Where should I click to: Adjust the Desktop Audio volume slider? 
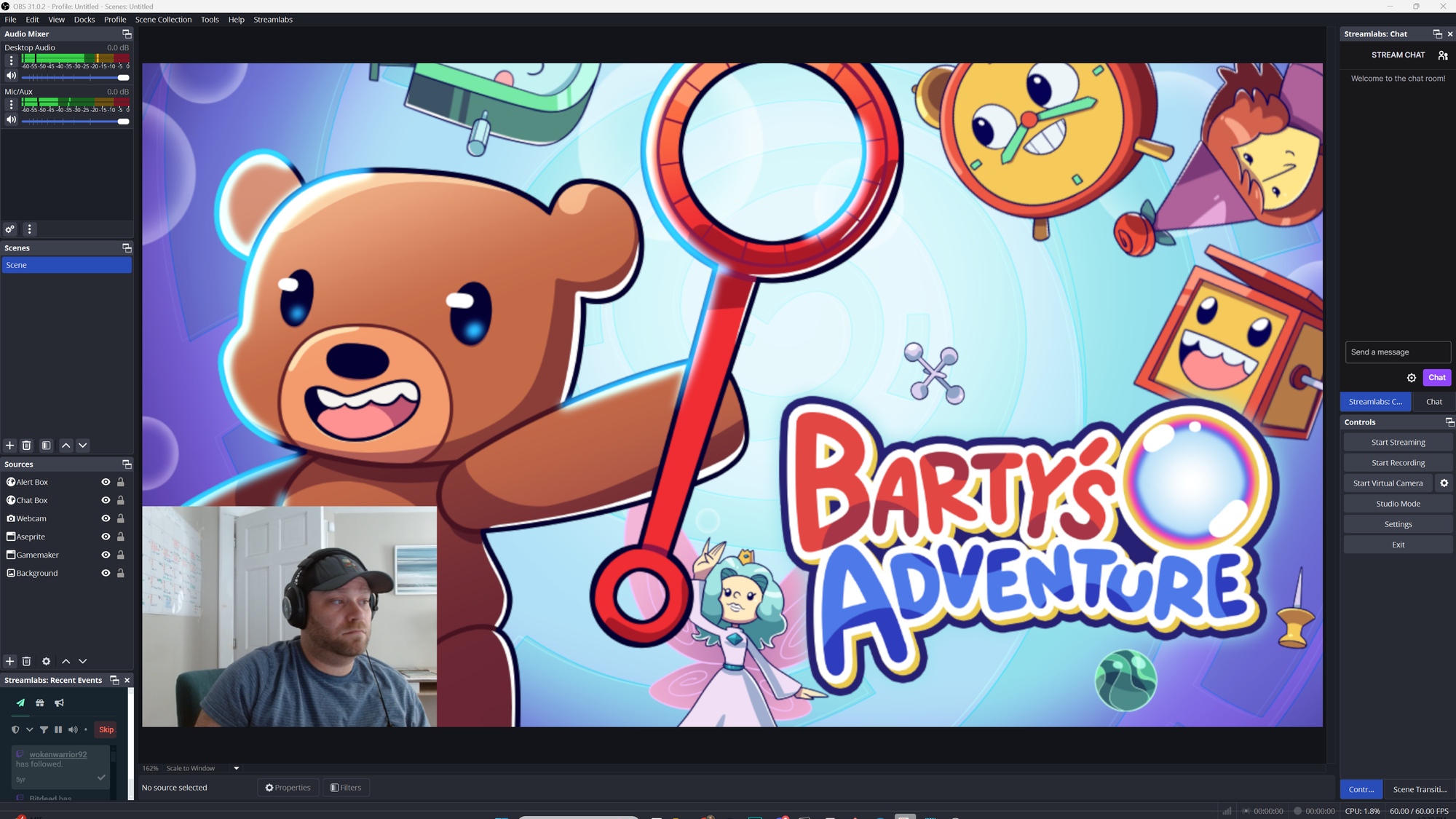click(76, 77)
